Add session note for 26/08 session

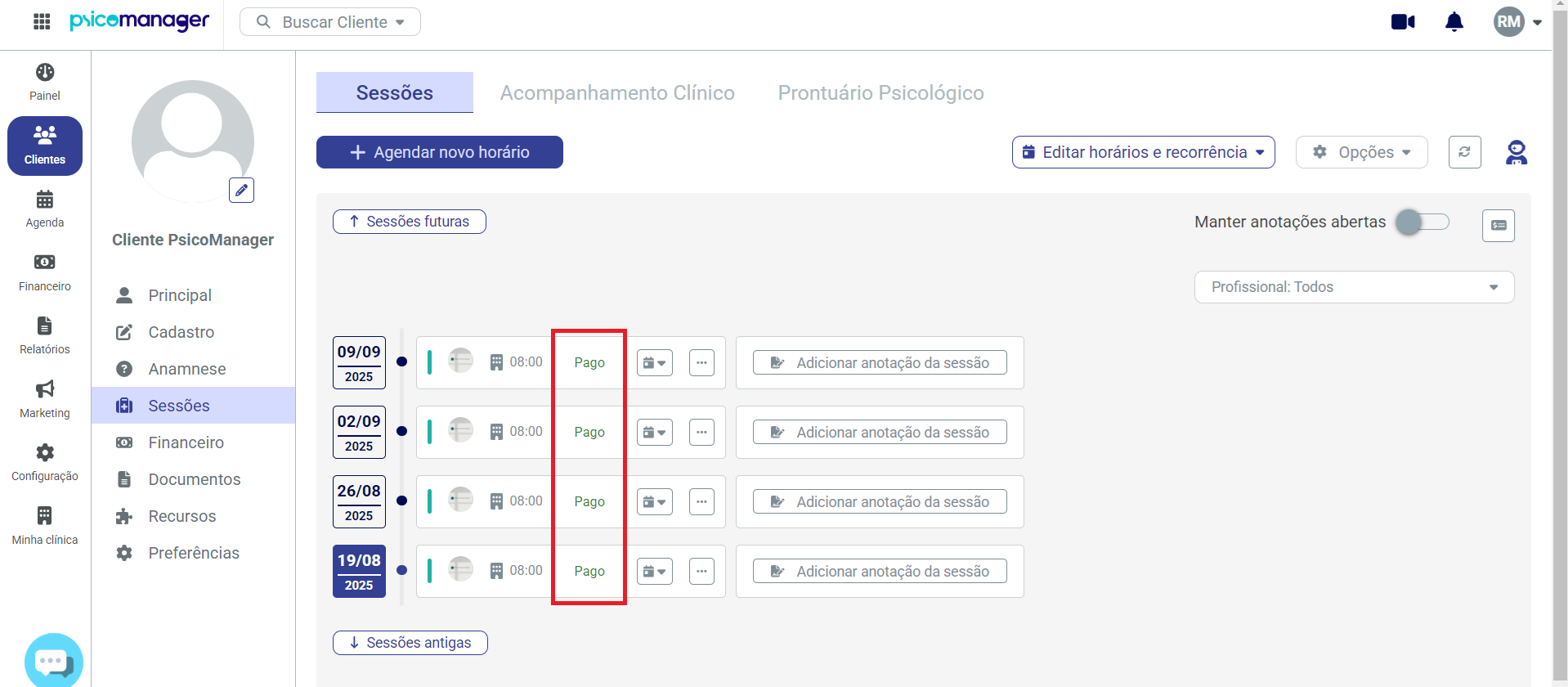click(880, 501)
